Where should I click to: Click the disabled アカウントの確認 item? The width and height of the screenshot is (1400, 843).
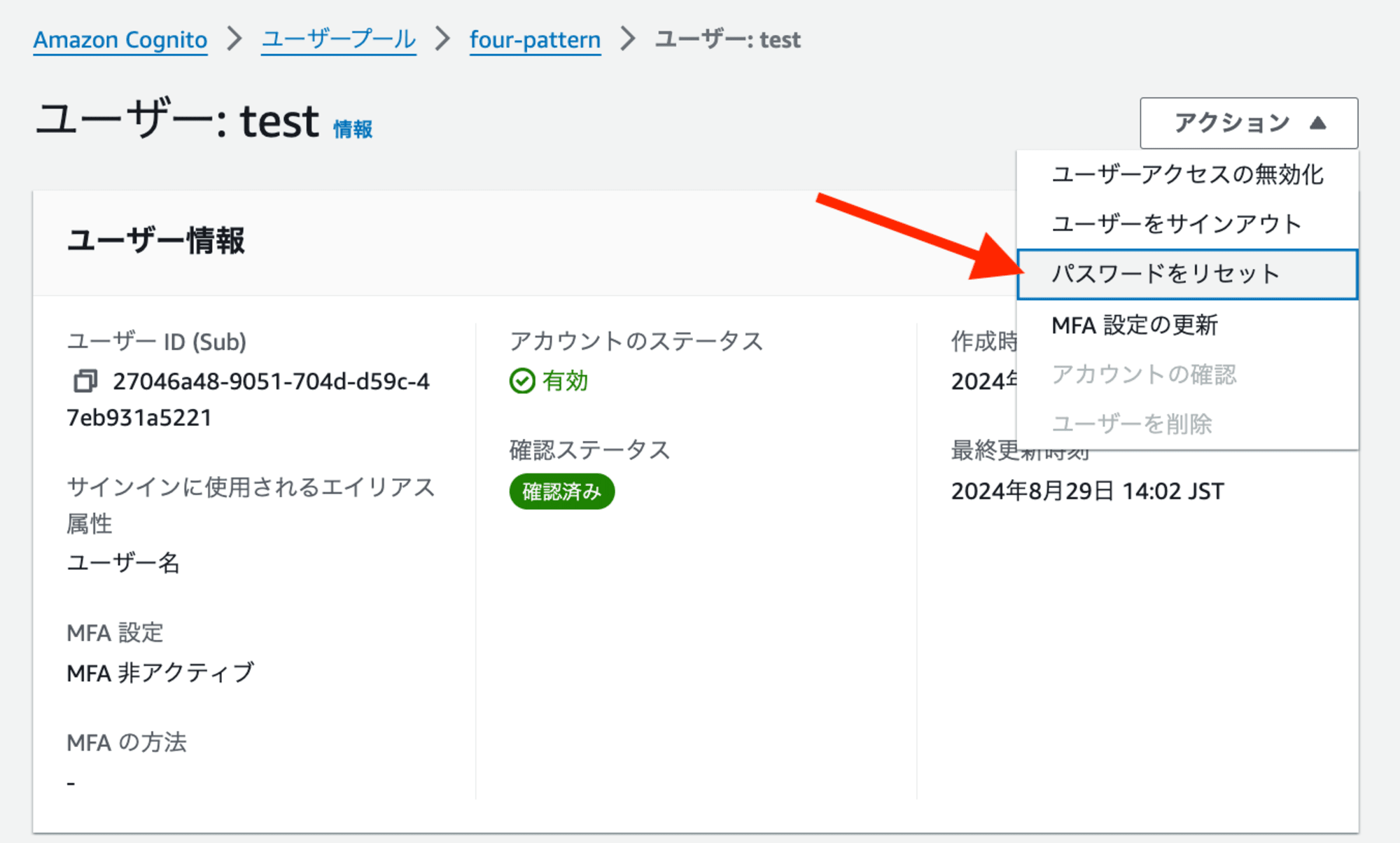(x=1187, y=375)
